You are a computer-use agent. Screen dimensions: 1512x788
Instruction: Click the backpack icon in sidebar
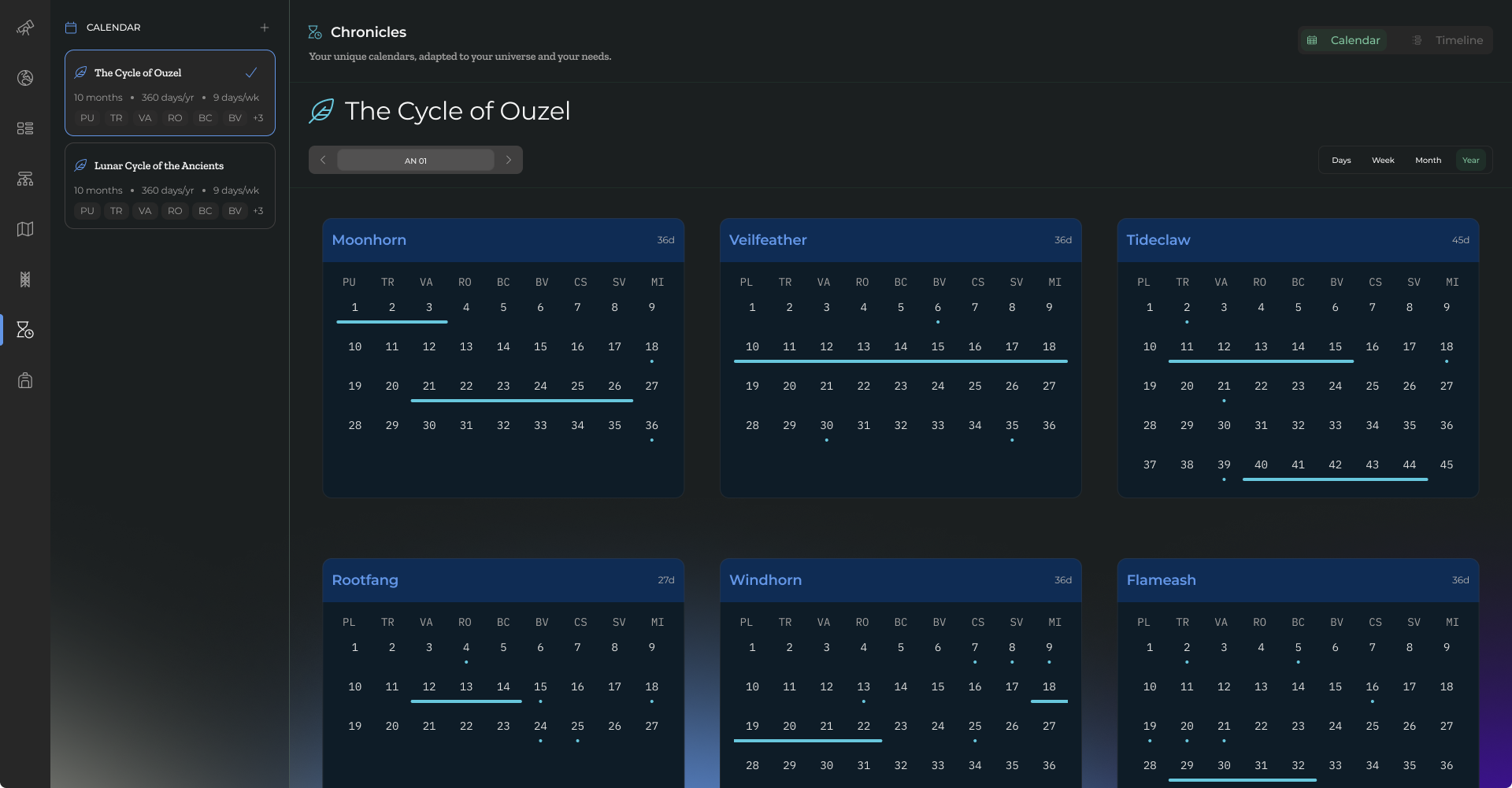(x=25, y=380)
